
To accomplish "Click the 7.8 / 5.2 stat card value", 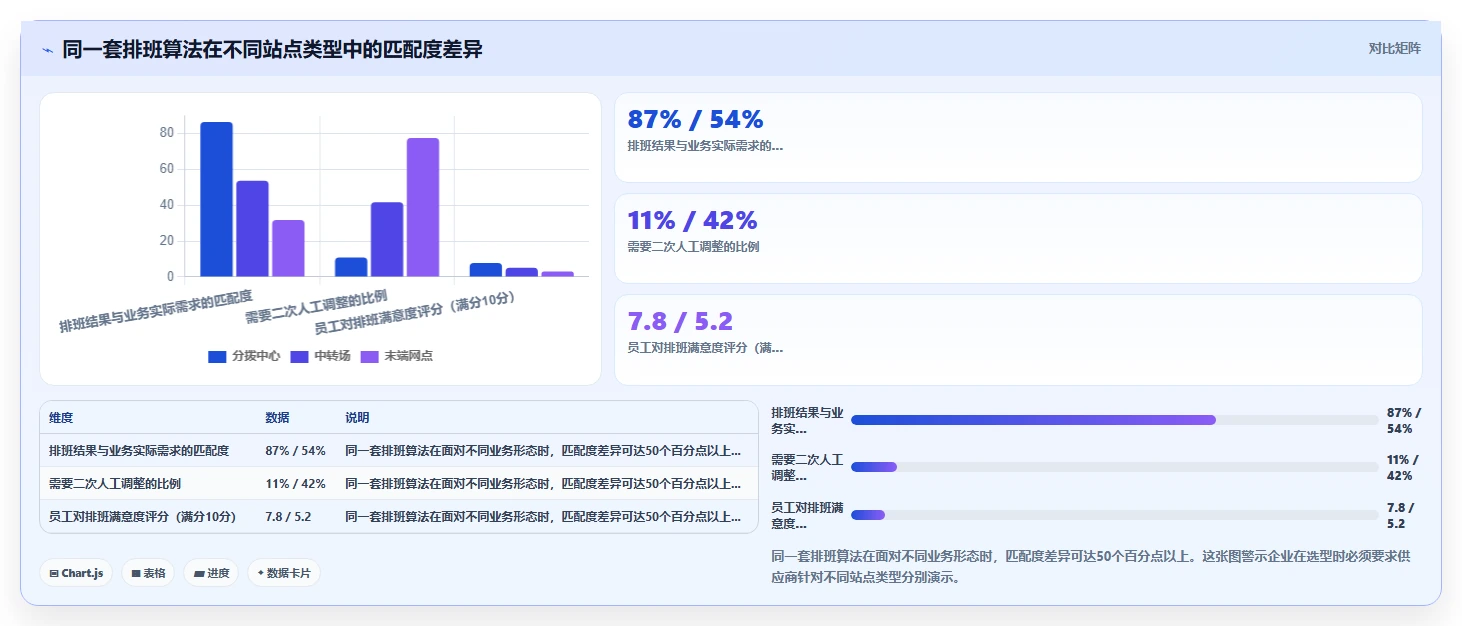I will (680, 321).
